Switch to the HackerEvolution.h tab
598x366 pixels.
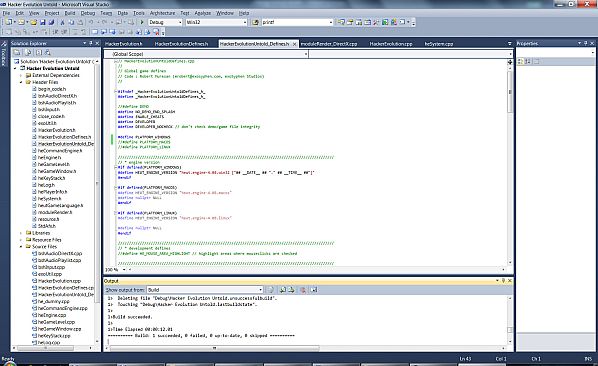124,44
